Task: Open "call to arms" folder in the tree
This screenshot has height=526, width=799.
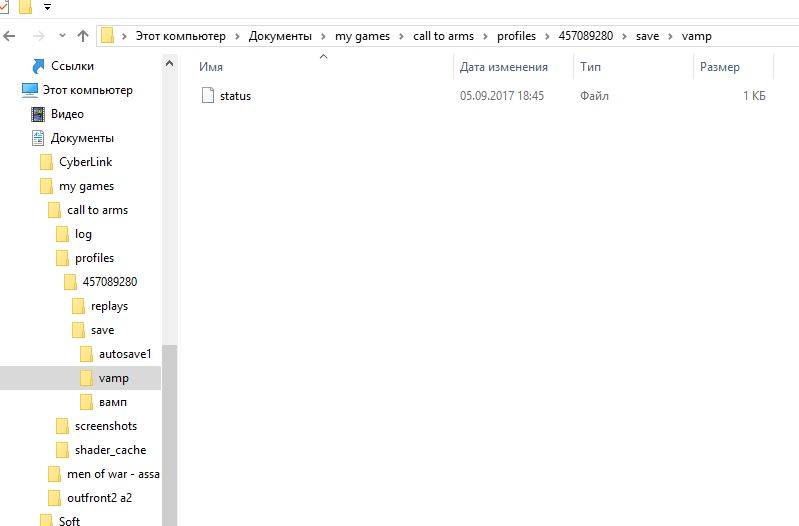Action: click(x=97, y=210)
